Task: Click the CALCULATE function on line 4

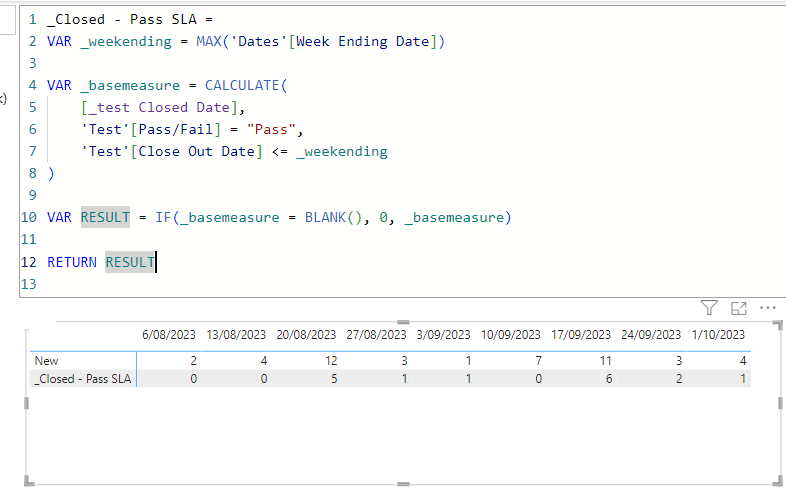Action: 242,86
